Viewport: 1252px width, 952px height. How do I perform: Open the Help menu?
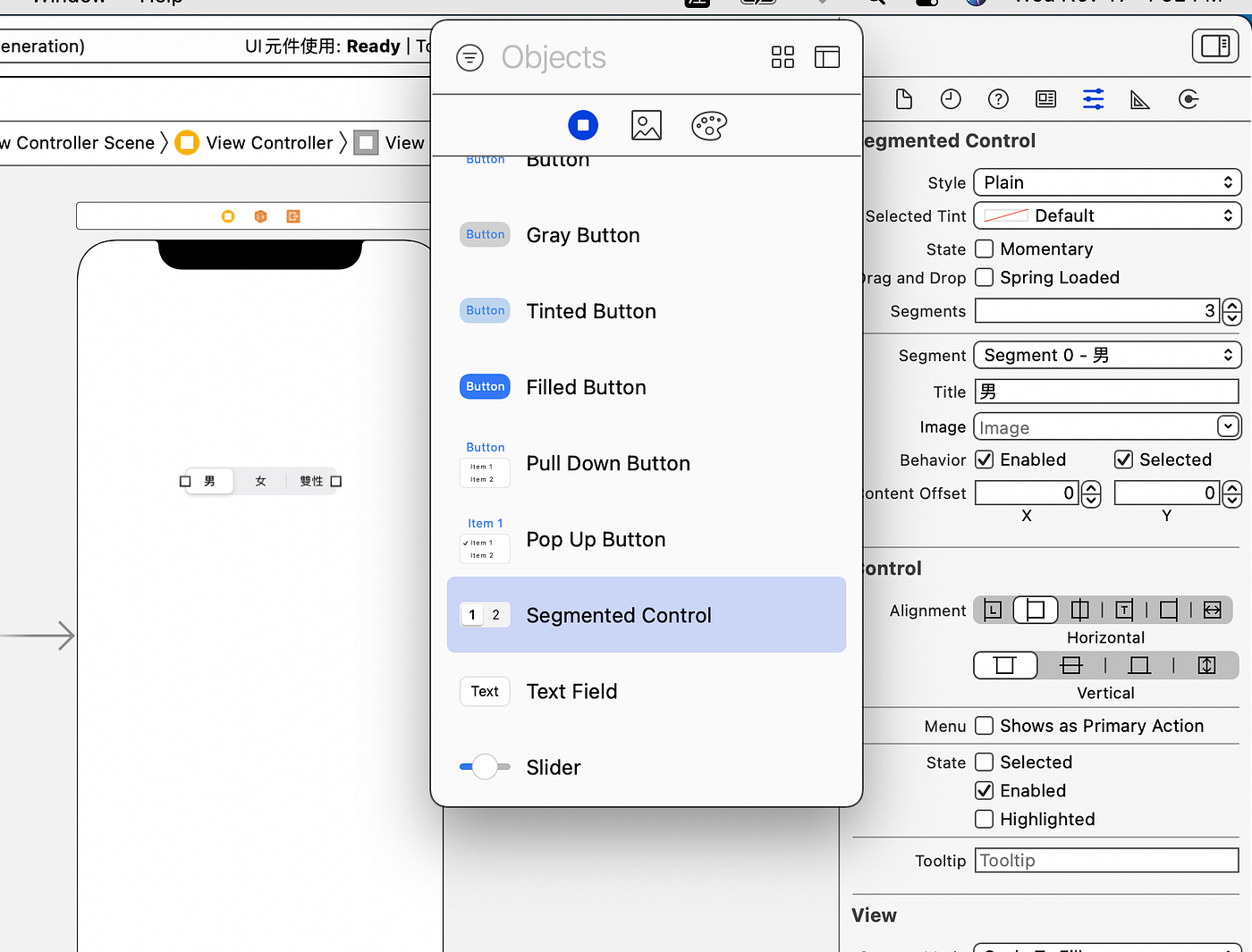pyautogui.click(x=160, y=3)
